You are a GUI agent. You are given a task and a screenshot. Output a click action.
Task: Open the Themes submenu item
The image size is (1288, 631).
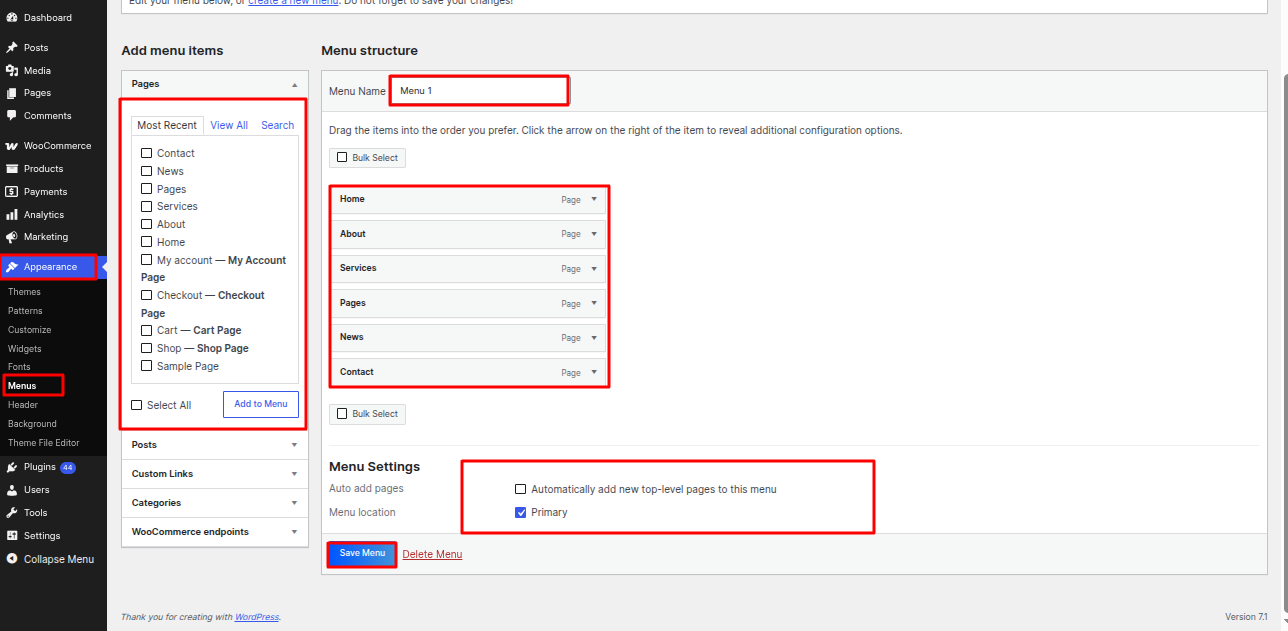coord(25,292)
